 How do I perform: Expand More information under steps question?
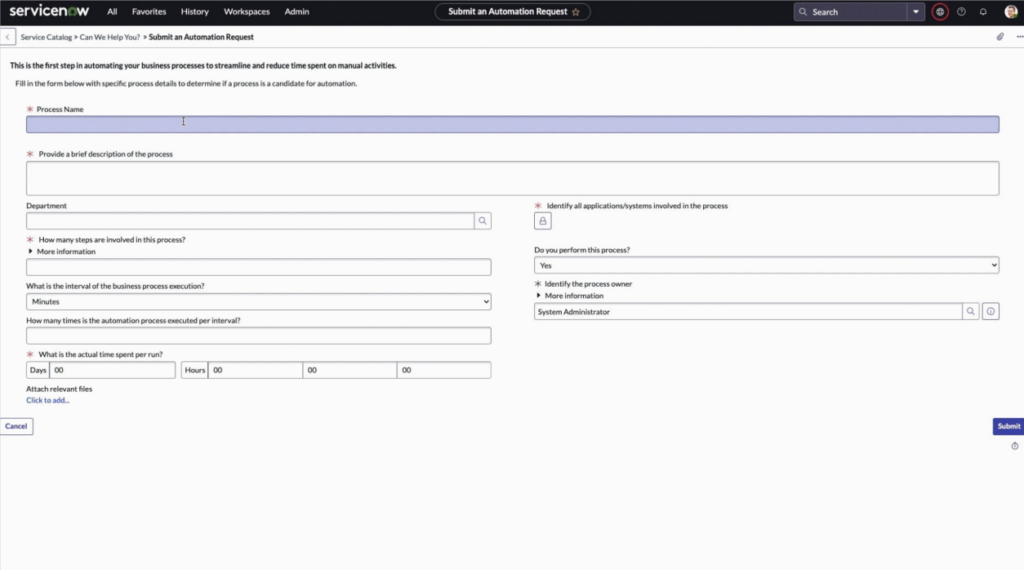coord(66,252)
